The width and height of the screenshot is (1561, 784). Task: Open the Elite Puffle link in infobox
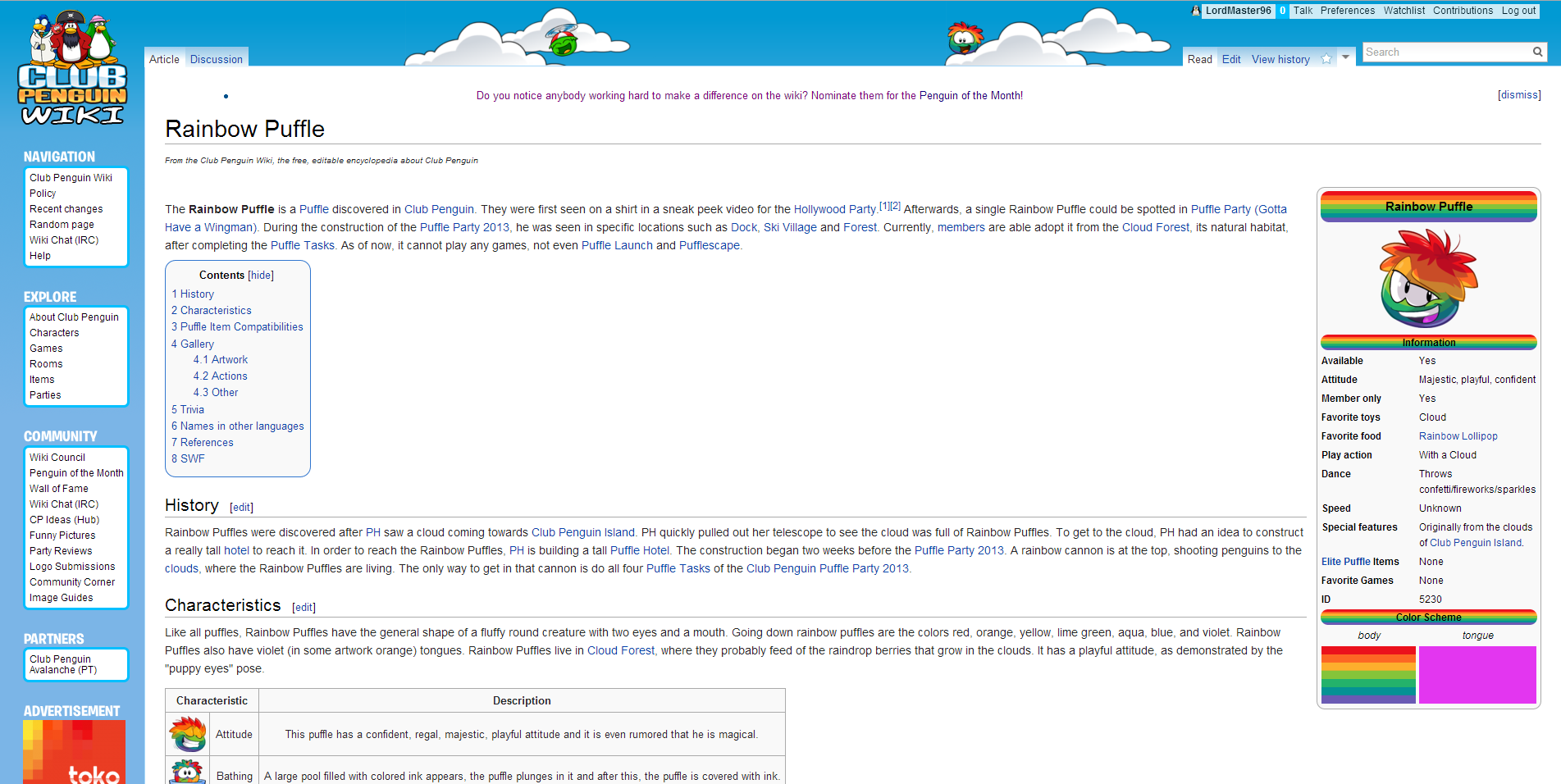tap(1345, 562)
